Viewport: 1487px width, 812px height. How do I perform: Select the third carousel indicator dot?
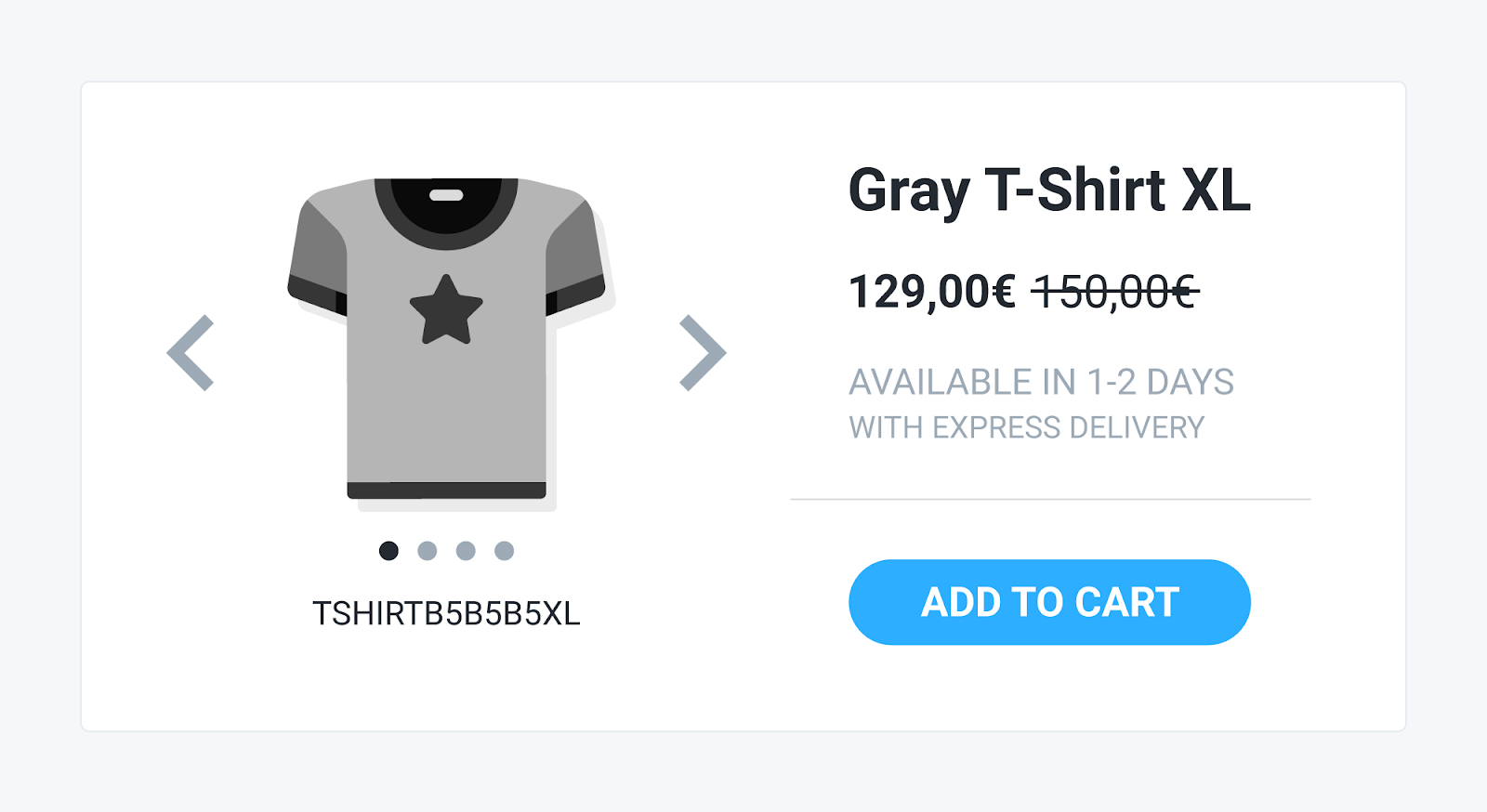click(x=466, y=551)
